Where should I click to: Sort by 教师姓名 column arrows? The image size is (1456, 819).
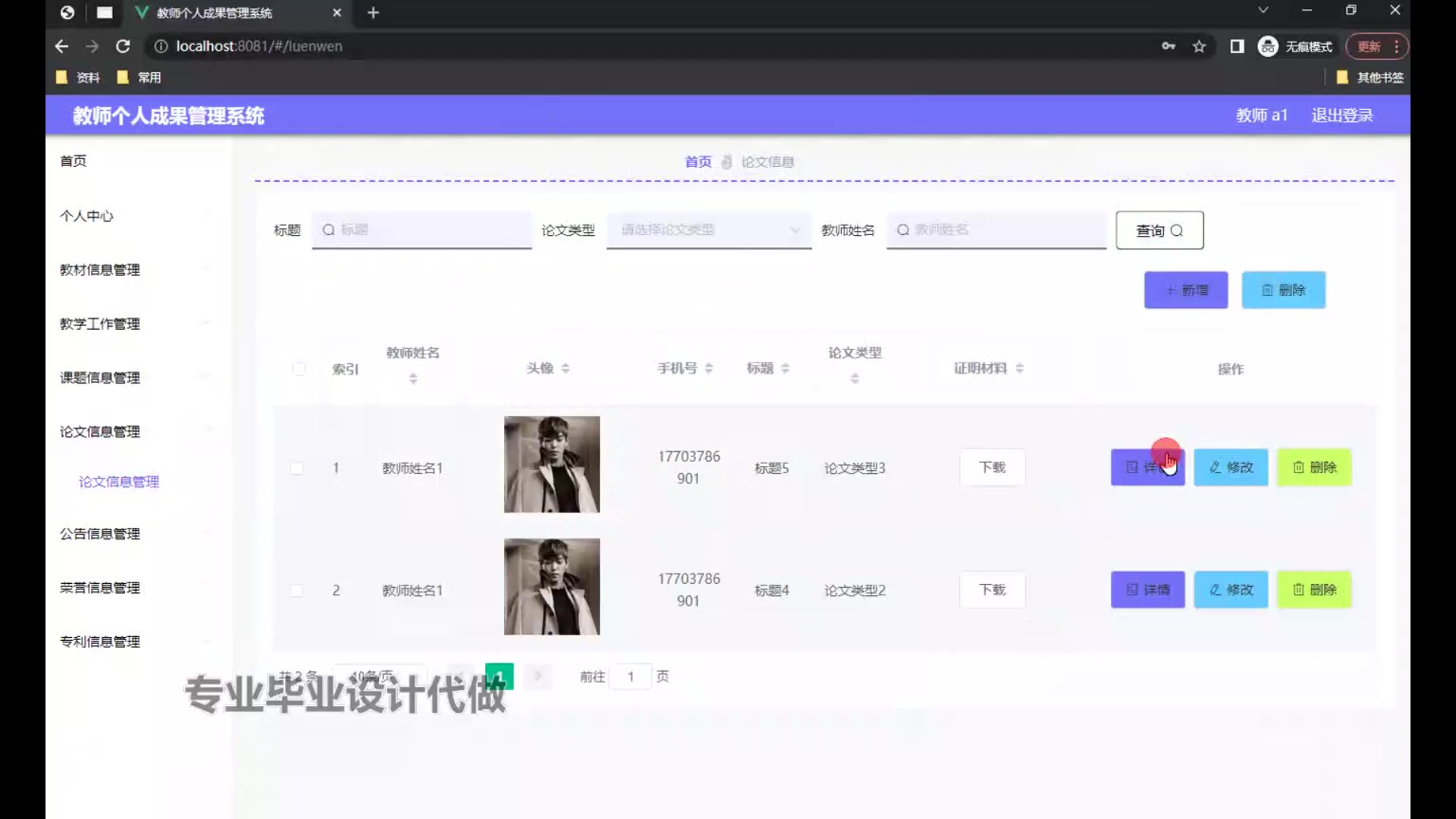click(x=413, y=378)
